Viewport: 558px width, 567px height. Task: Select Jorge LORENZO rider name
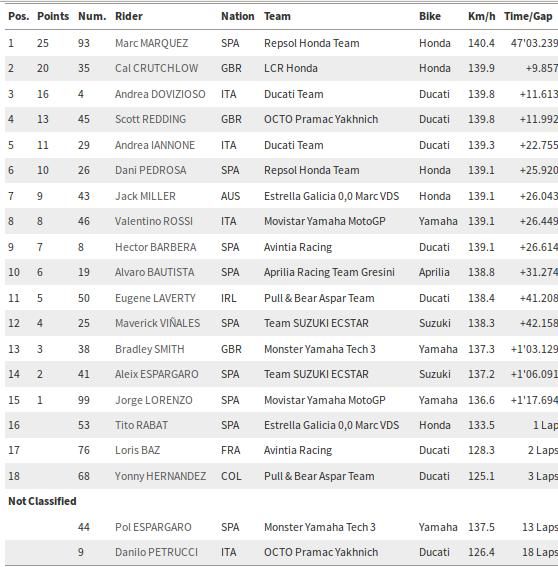154,400
